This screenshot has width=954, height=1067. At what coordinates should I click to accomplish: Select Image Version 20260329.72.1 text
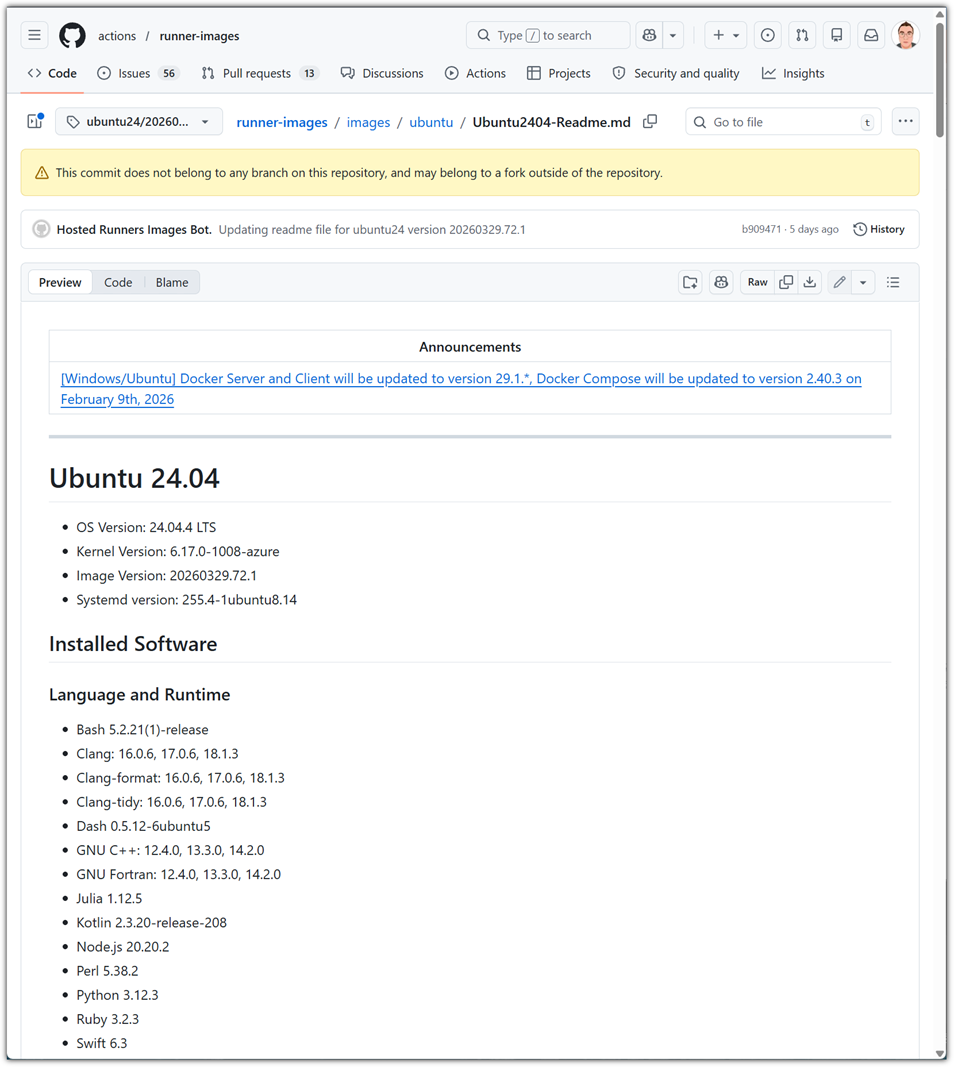167,576
